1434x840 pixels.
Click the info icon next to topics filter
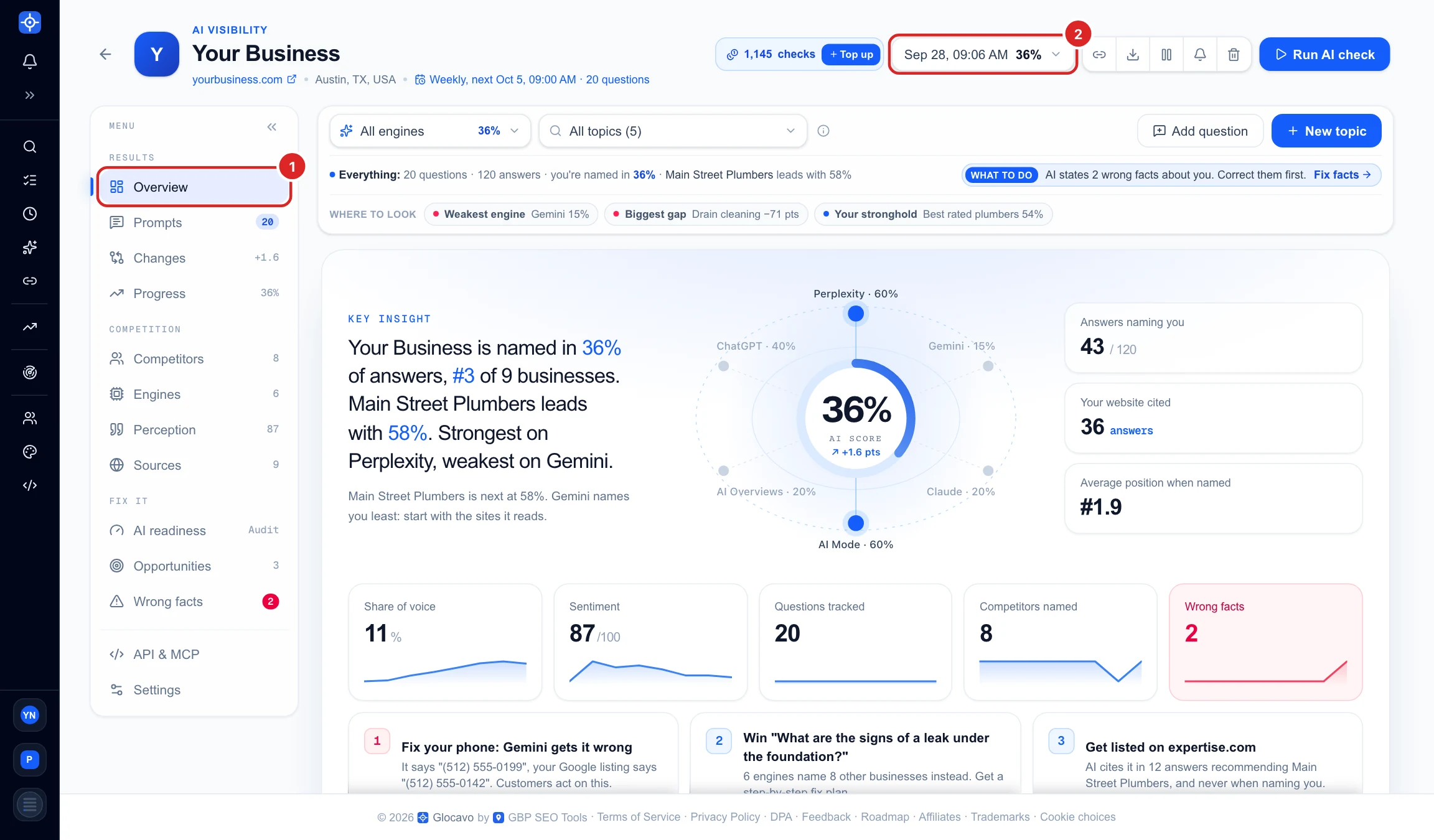[823, 131]
